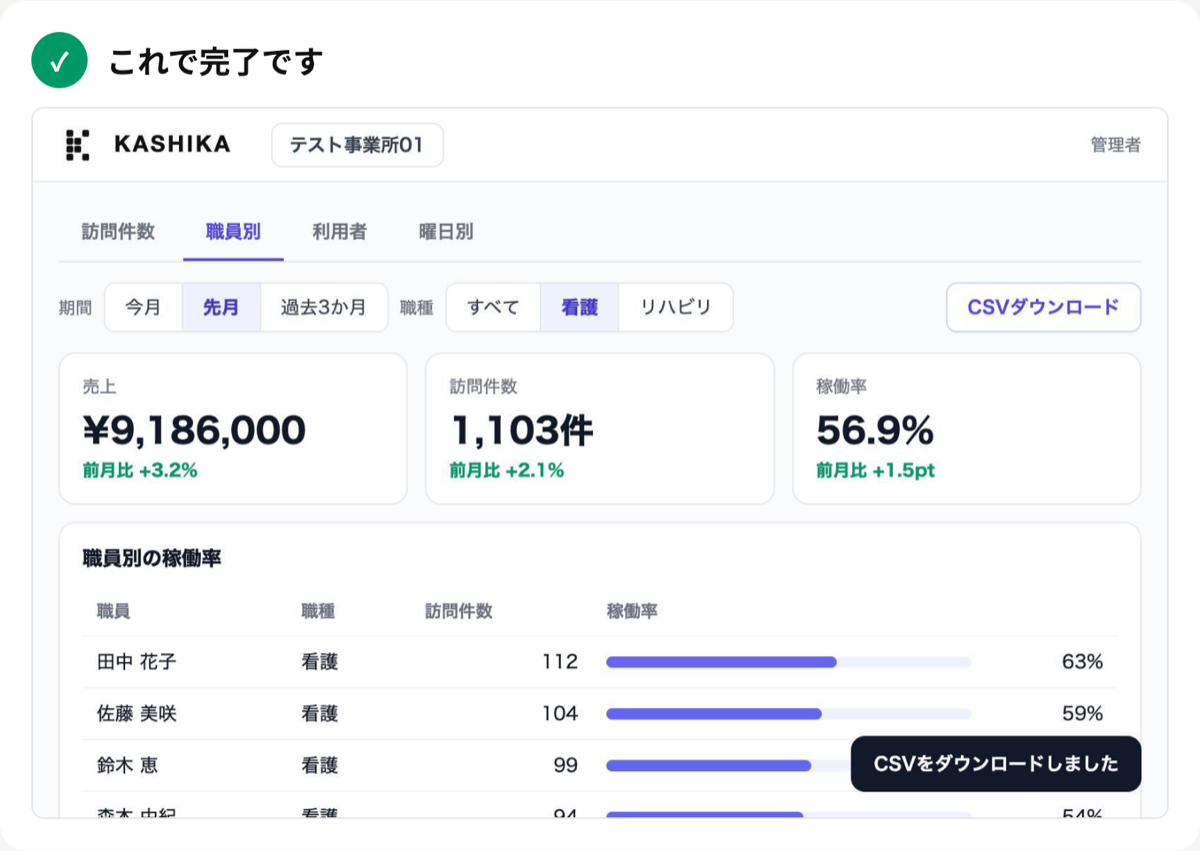Select 過去3か月 as the period
The height and width of the screenshot is (851, 1200).
323,307
